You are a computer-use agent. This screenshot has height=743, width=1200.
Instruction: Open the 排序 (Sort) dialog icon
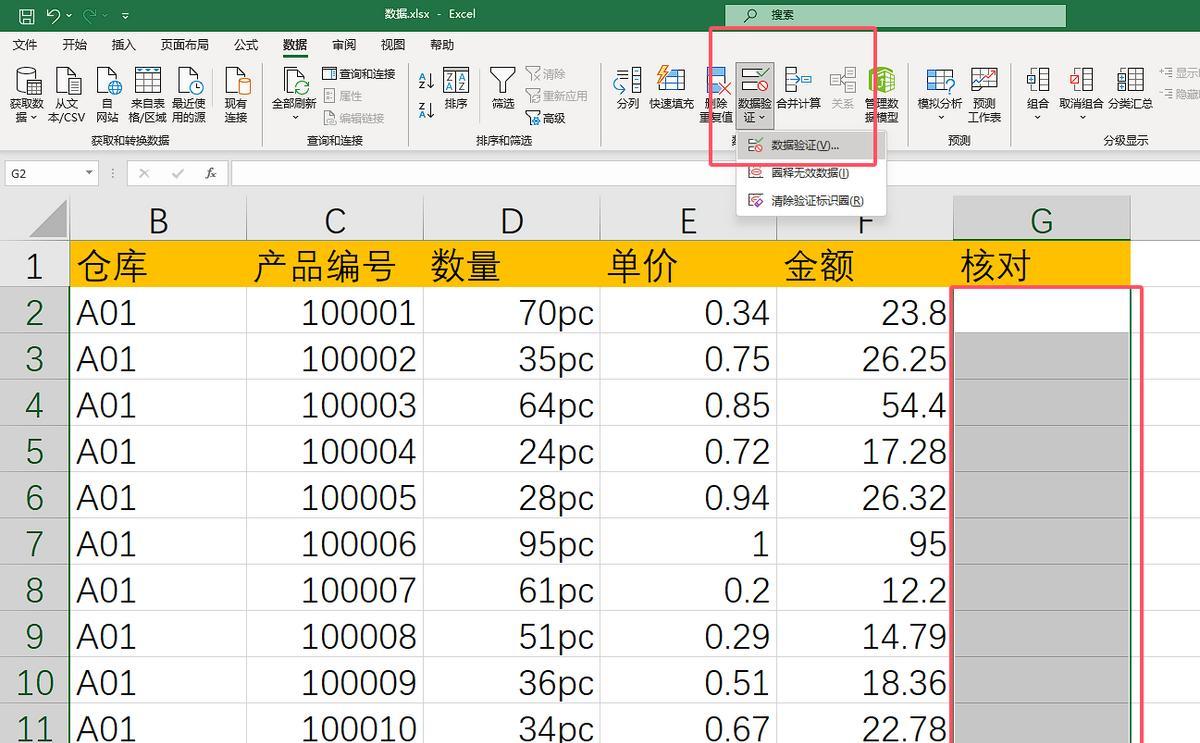[x=456, y=89]
